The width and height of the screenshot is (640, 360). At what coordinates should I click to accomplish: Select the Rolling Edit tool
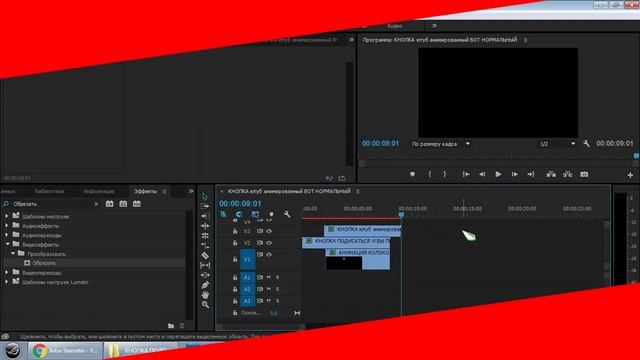205,226
